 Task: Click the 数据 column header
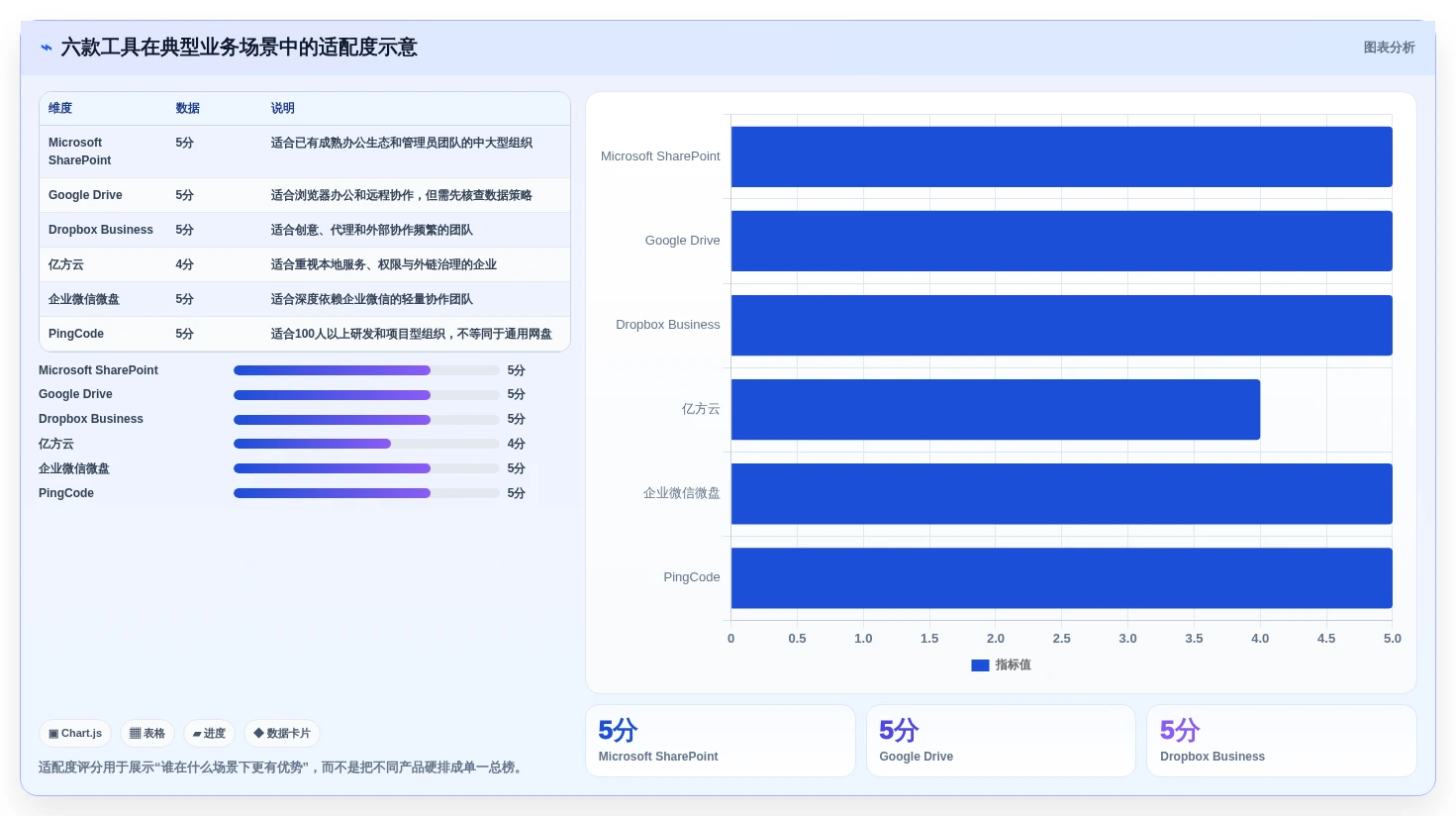188,108
